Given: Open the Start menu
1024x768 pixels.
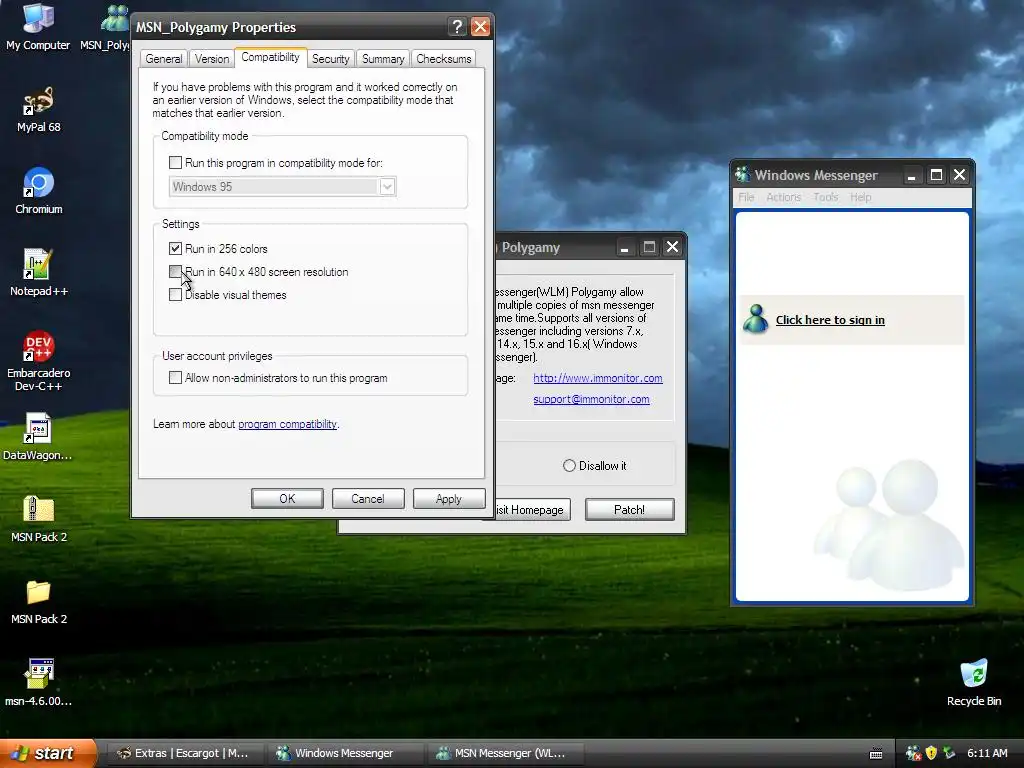Looking at the screenshot, I should 48,753.
